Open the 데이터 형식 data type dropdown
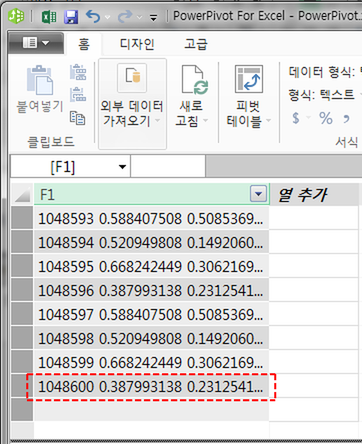This screenshot has height=444, width=362. [325, 72]
